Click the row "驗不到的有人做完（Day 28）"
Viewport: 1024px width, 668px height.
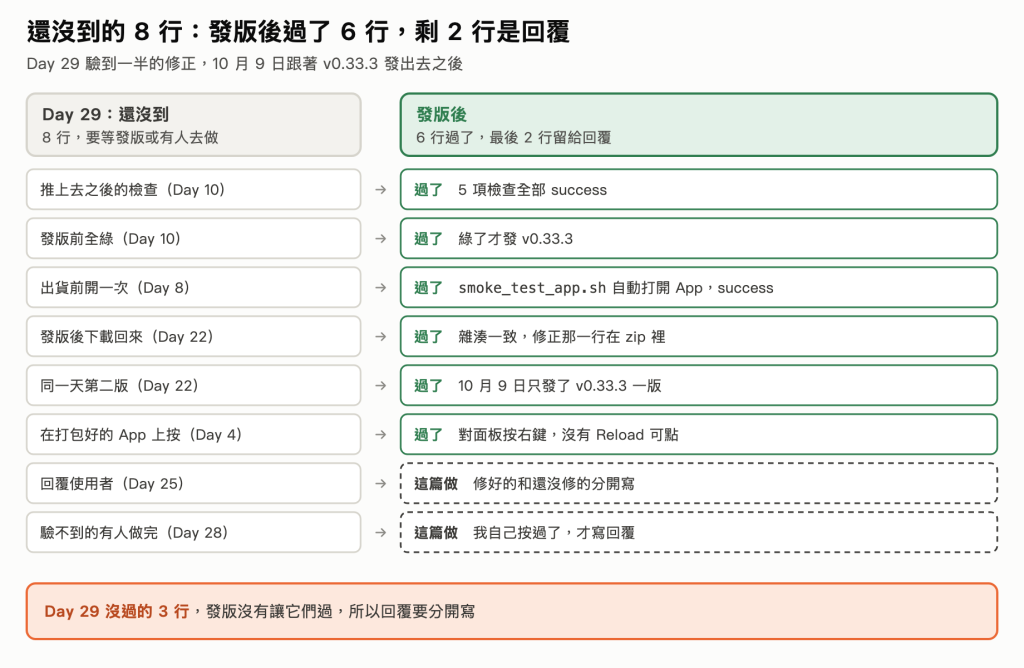point(193,532)
